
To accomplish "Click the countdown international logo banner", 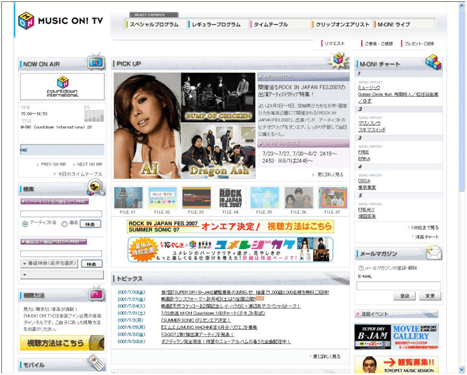I will click(x=62, y=87).
